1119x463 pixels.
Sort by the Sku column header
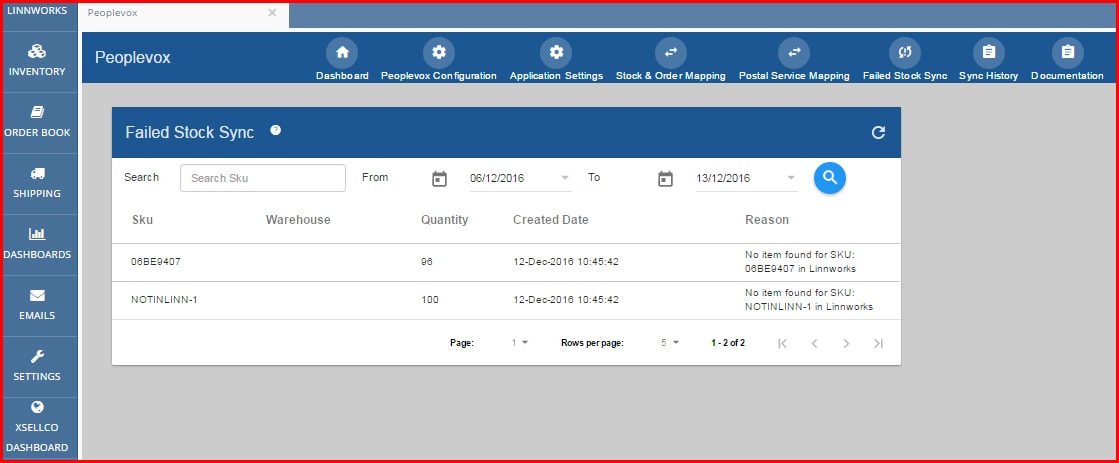(x=143, y=220)
